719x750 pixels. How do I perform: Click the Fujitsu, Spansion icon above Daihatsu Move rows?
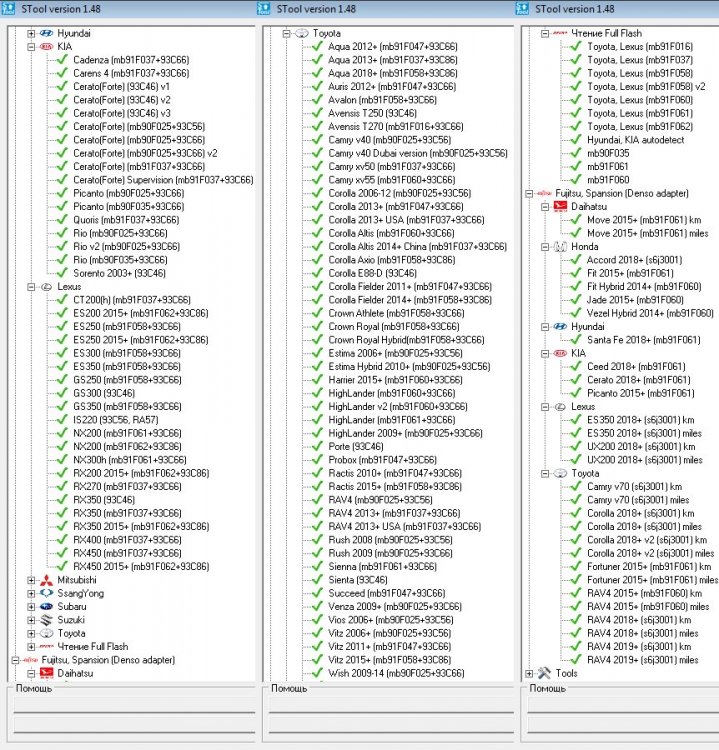point(544,194)
